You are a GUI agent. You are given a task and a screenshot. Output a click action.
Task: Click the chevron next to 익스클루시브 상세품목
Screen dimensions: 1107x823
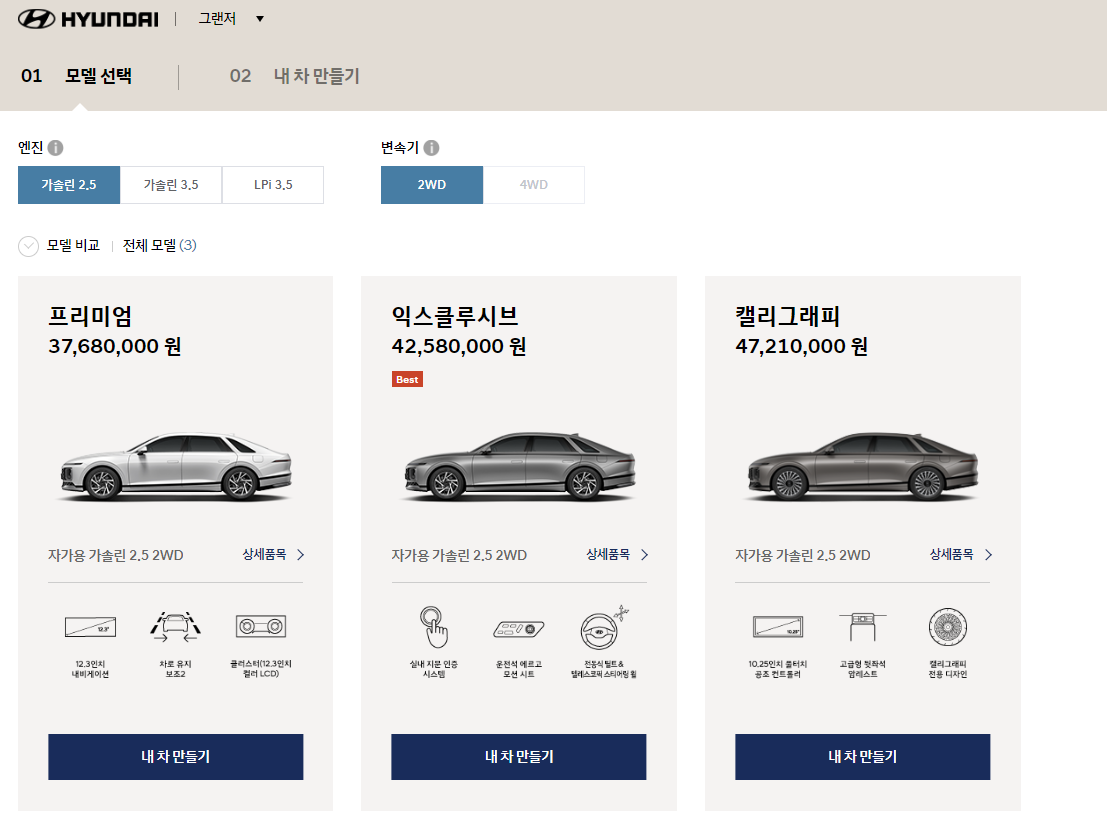[645, 555]
